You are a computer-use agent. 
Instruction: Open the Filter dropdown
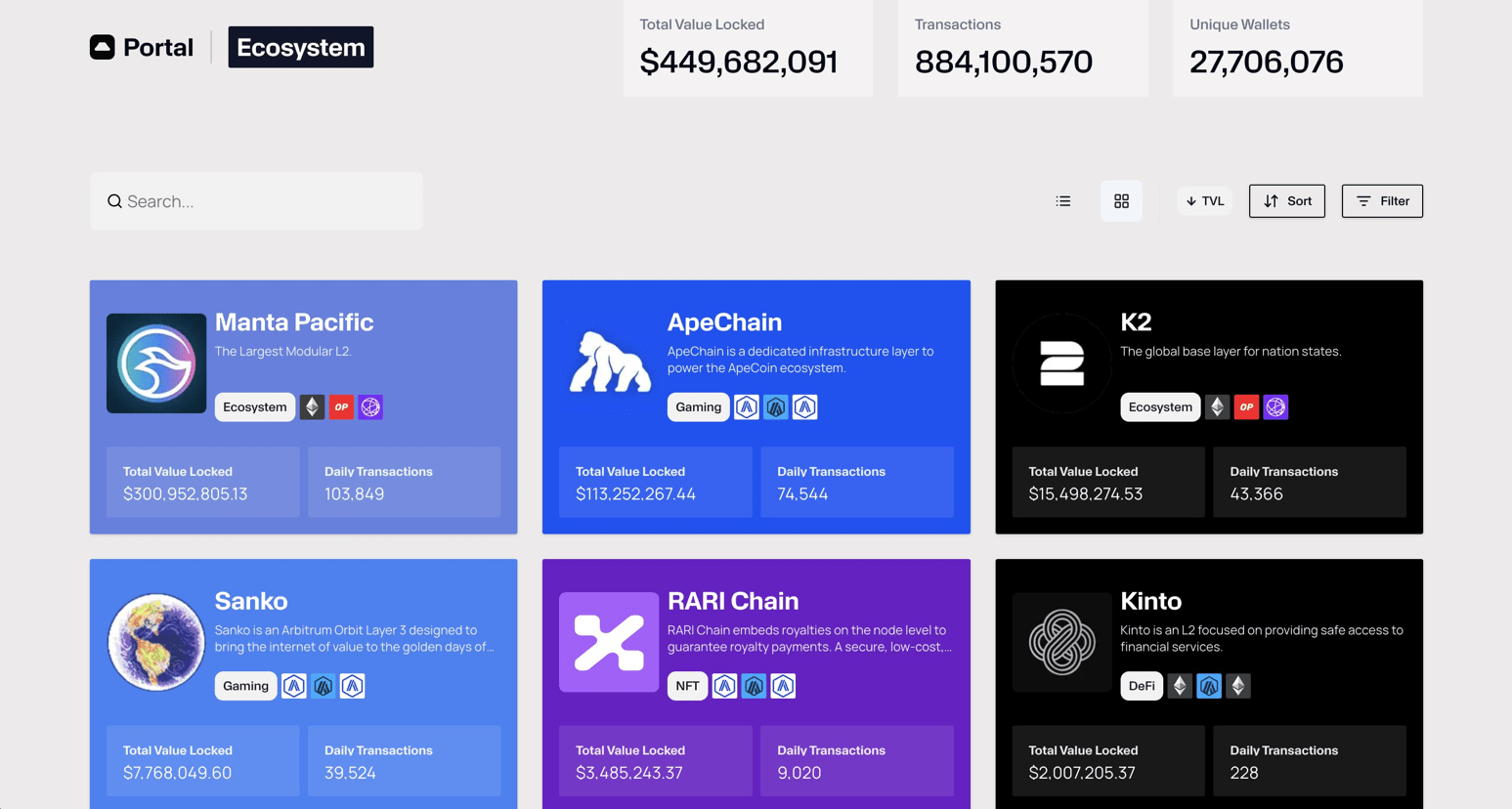[1382, 201]
